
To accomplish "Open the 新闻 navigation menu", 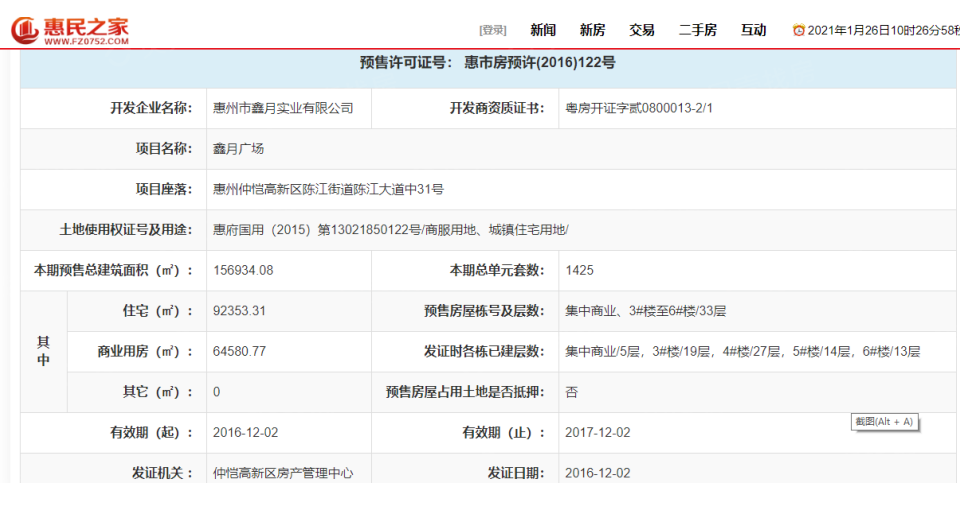I will 543,30.
